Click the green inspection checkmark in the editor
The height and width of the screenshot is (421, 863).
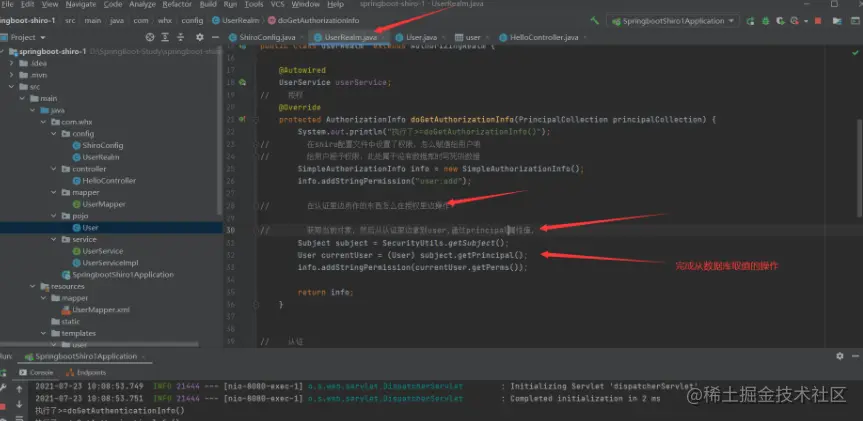point(855,53)
